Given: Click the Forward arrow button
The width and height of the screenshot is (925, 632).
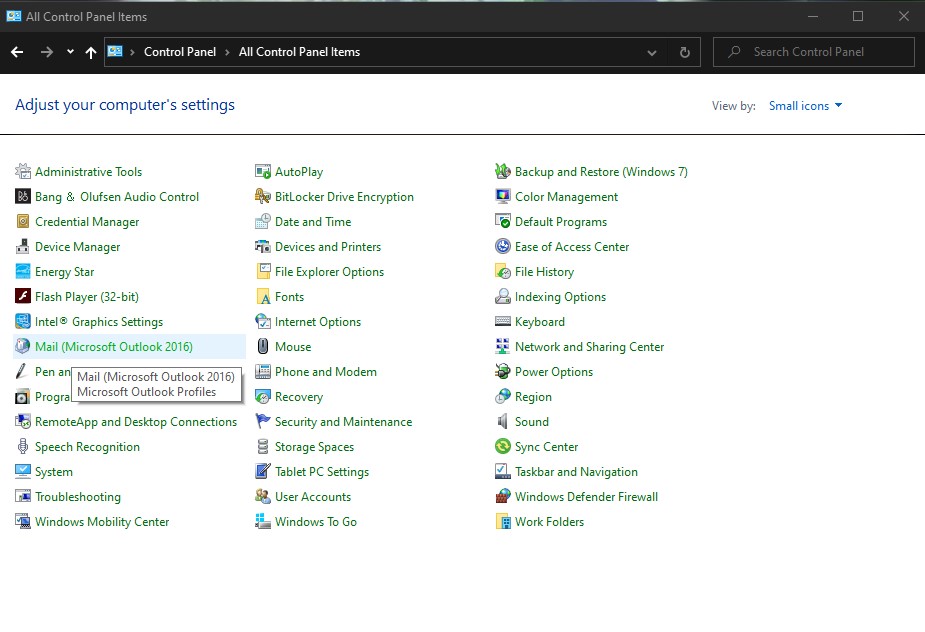Looking at the screenshot, I should coord(47,52).
